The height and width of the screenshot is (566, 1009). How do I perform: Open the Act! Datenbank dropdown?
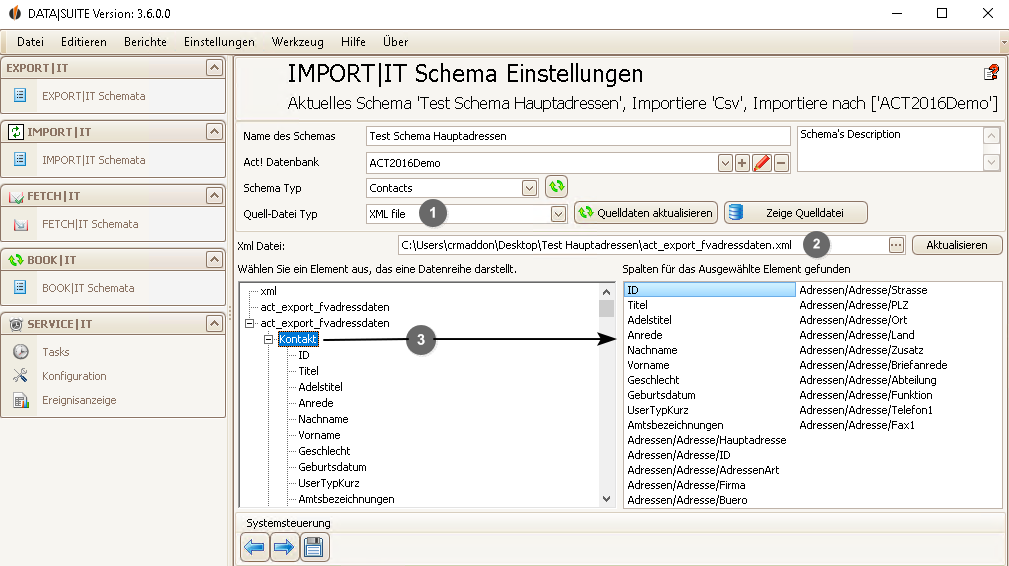tap(725, 163)
